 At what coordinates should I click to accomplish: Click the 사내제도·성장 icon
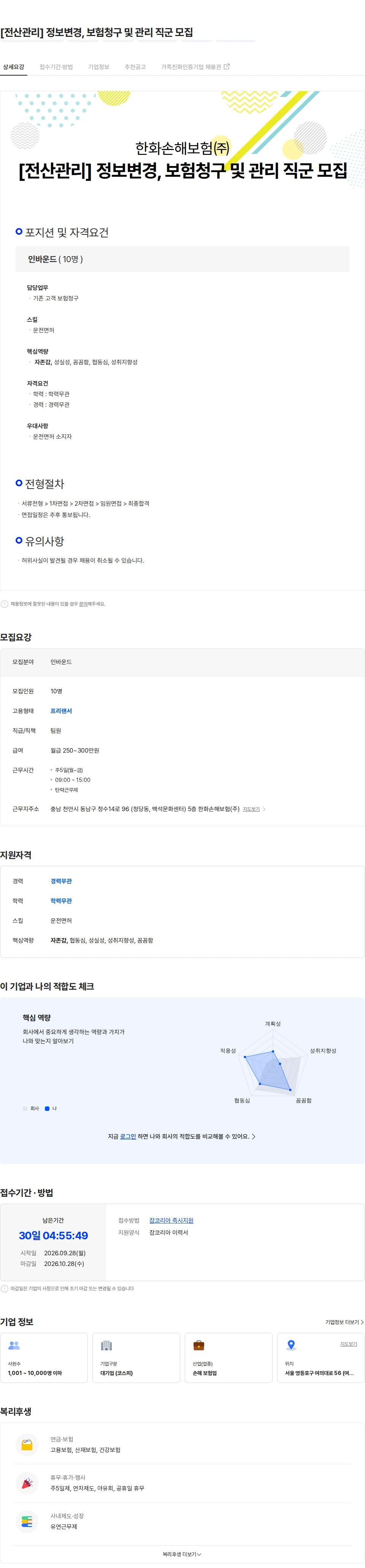point(27,1521)
